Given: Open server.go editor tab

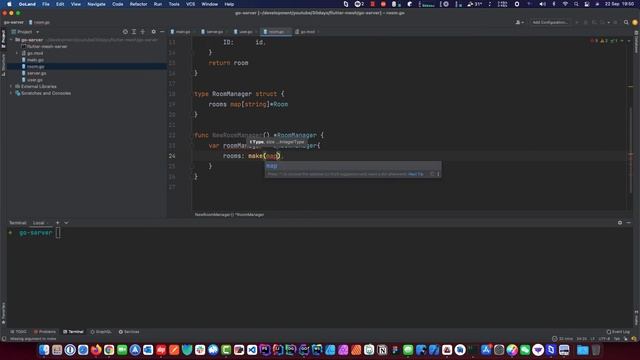Looking at the screenshot, I should [213, 32].
